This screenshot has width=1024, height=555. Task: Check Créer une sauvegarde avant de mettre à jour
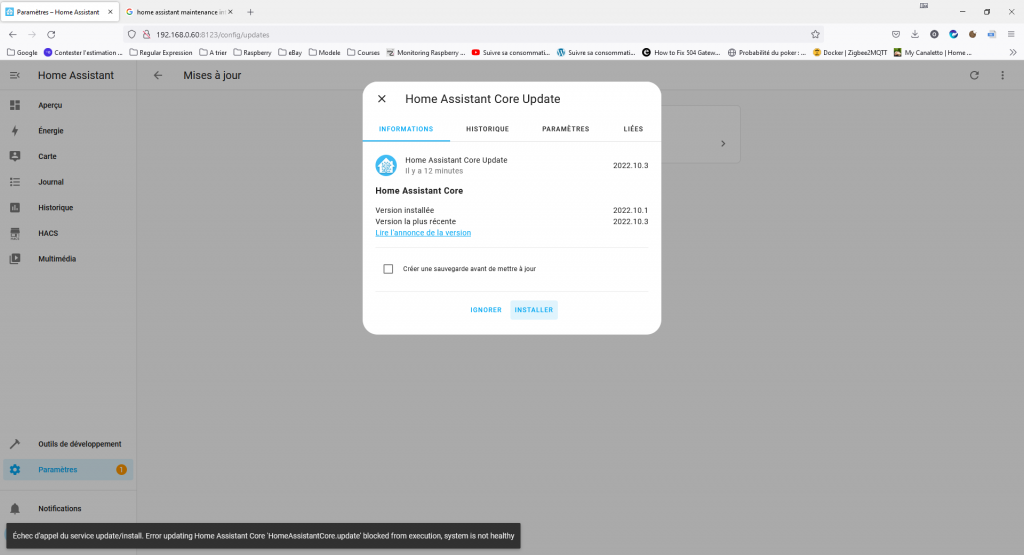388,269
